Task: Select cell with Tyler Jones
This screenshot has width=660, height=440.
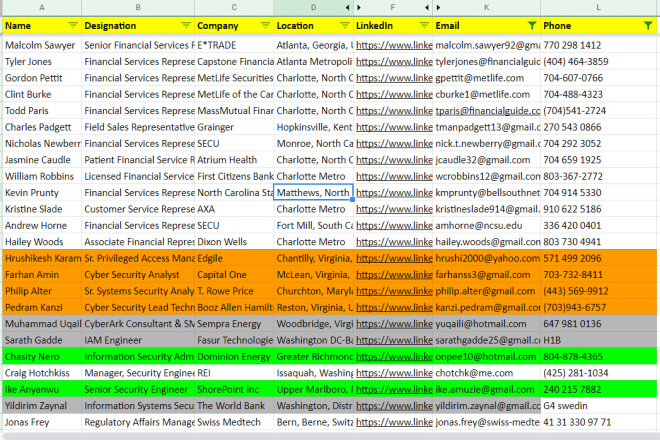Action: pyautogui.click(x=42, y=61)
